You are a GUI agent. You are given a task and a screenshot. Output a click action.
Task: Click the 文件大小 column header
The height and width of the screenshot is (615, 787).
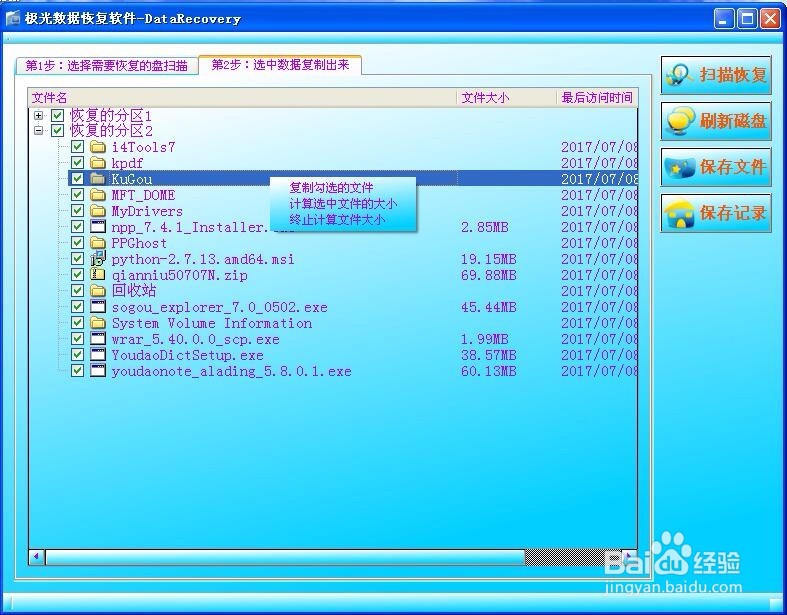tap(507, 97)
